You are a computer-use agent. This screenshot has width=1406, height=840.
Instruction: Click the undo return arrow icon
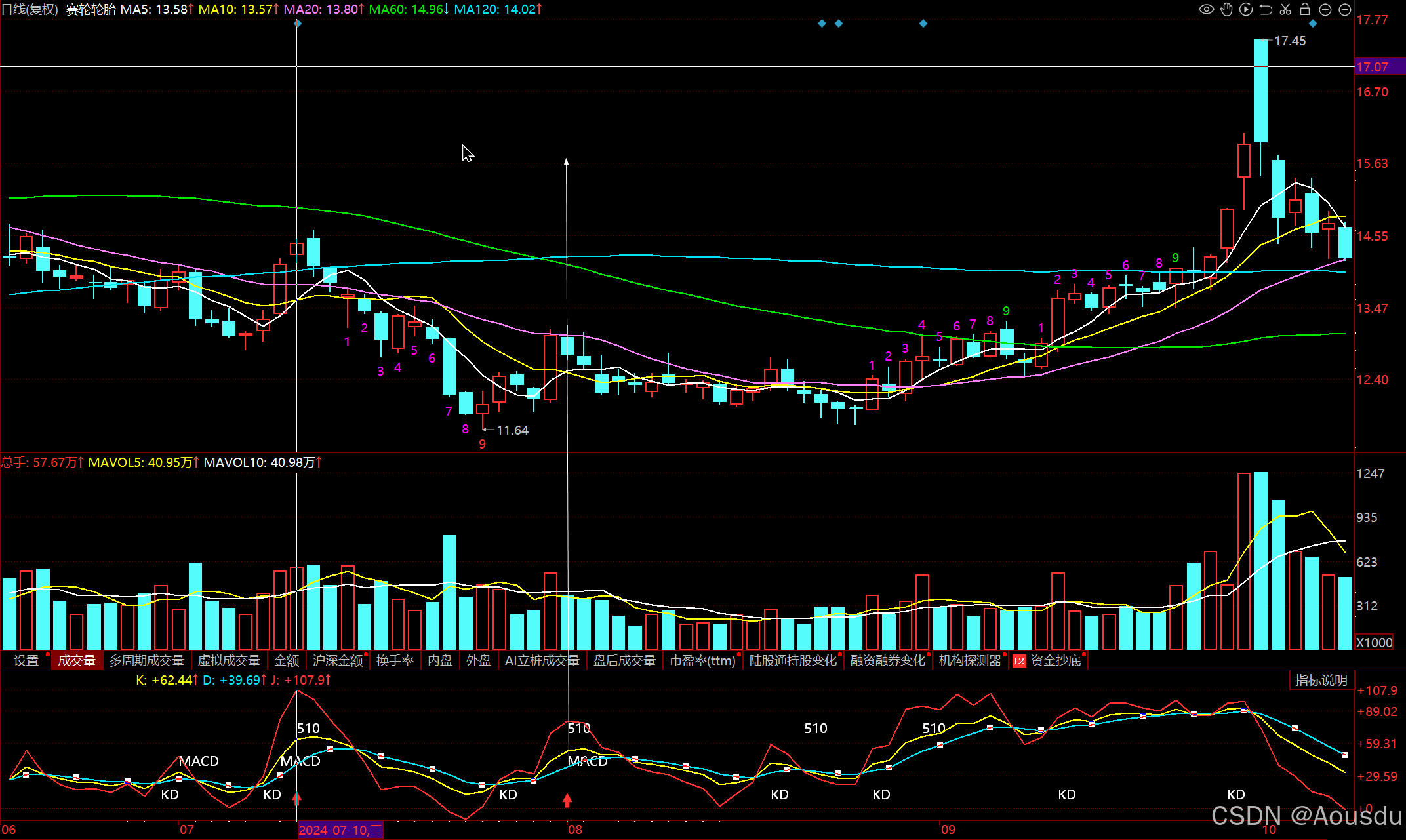tap(1266, 9)
